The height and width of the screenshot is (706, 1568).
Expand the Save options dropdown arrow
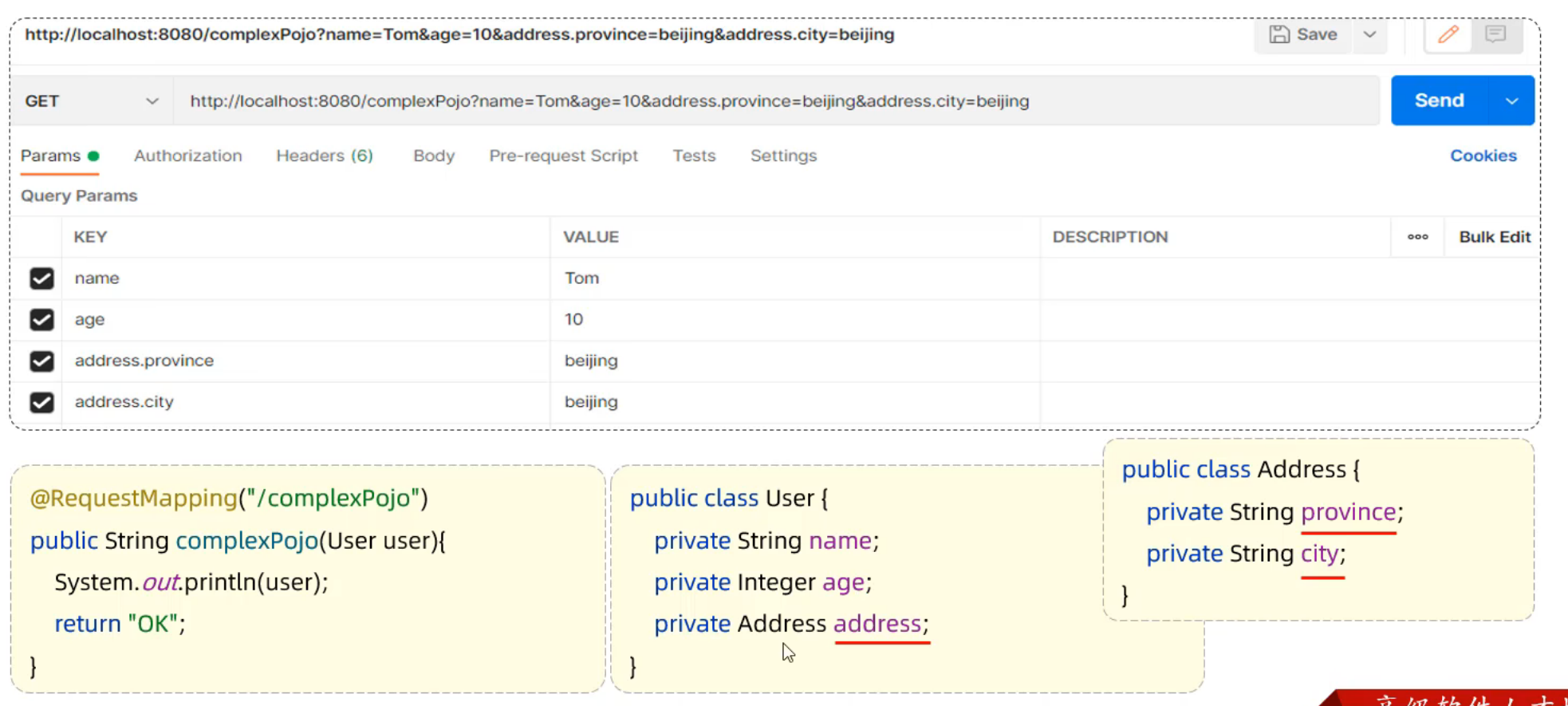(x=1369, y=34)
